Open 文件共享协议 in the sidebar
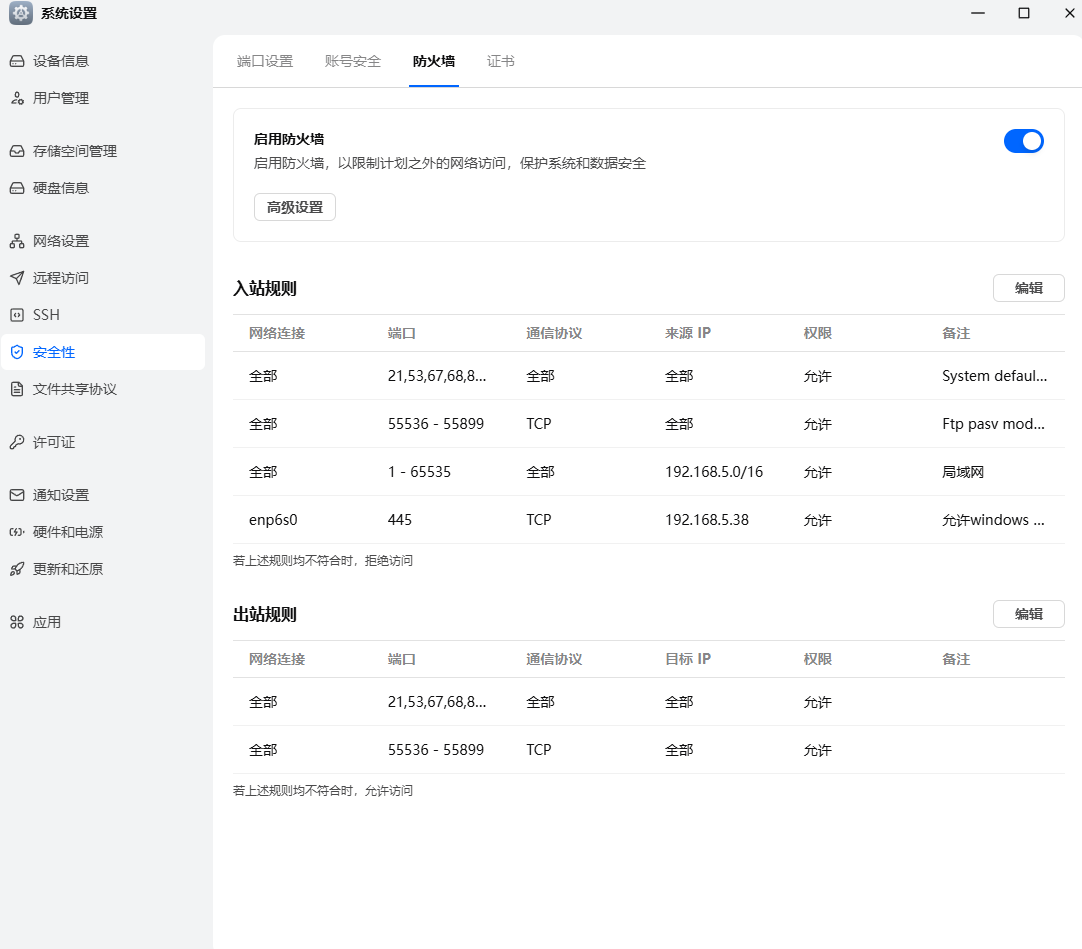This screenshot has width=1082, height=949. coord(75,389)
